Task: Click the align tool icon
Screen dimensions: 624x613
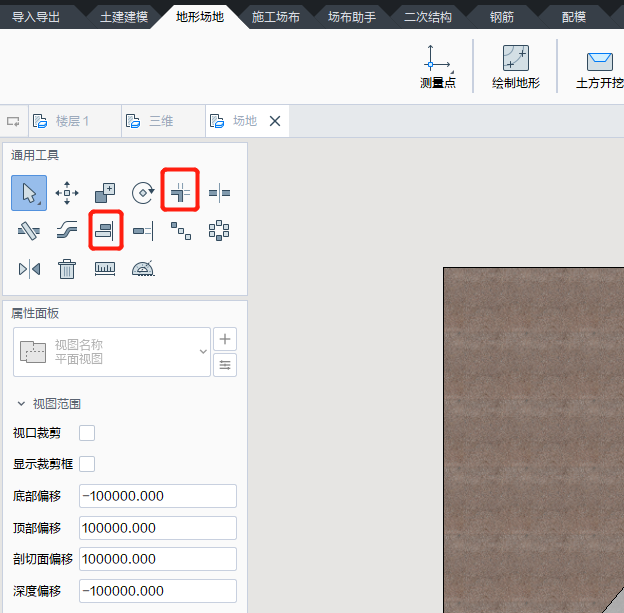Action: pos(105,231)
